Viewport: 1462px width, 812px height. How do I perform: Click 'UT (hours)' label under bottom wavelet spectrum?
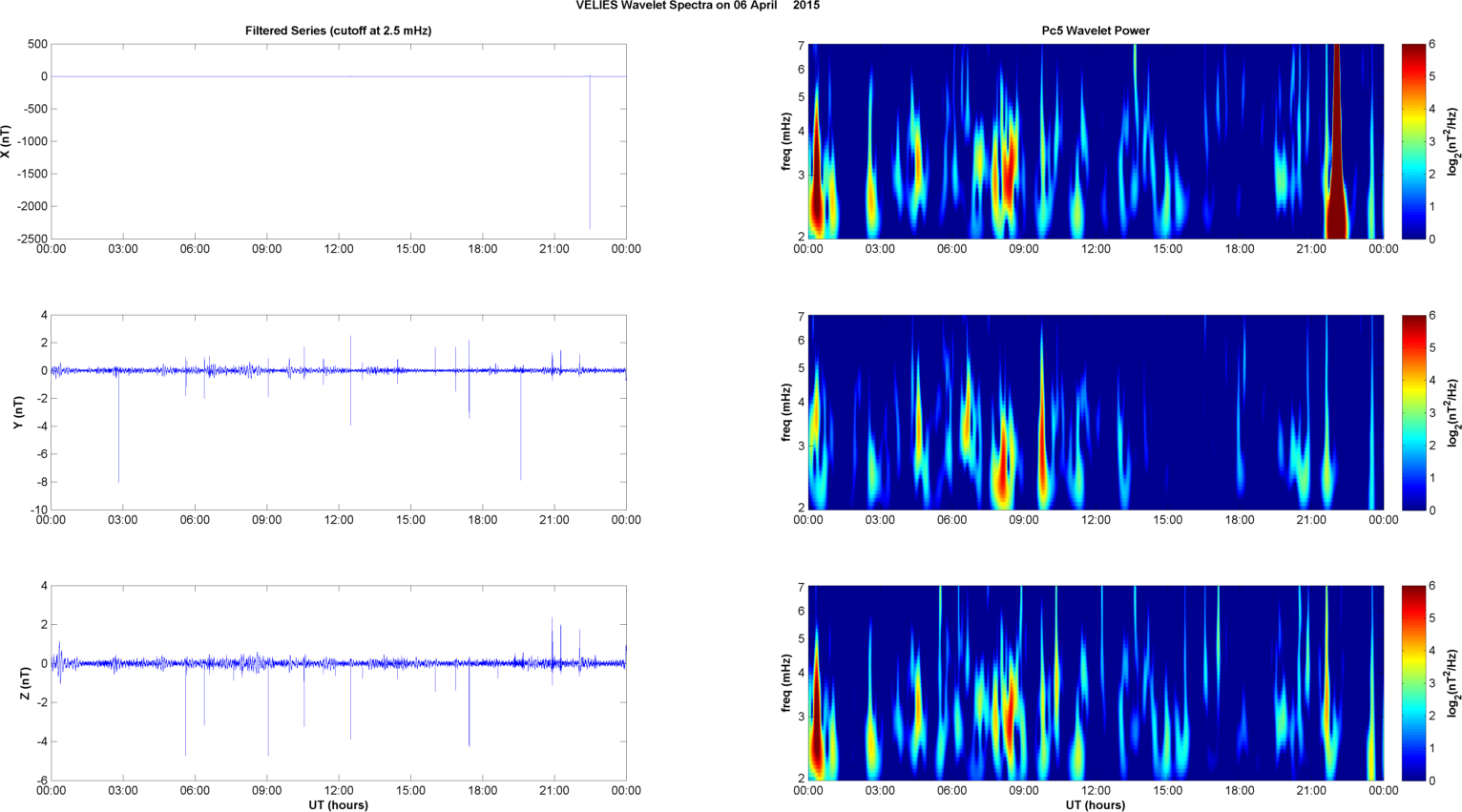coord(1096,804)
